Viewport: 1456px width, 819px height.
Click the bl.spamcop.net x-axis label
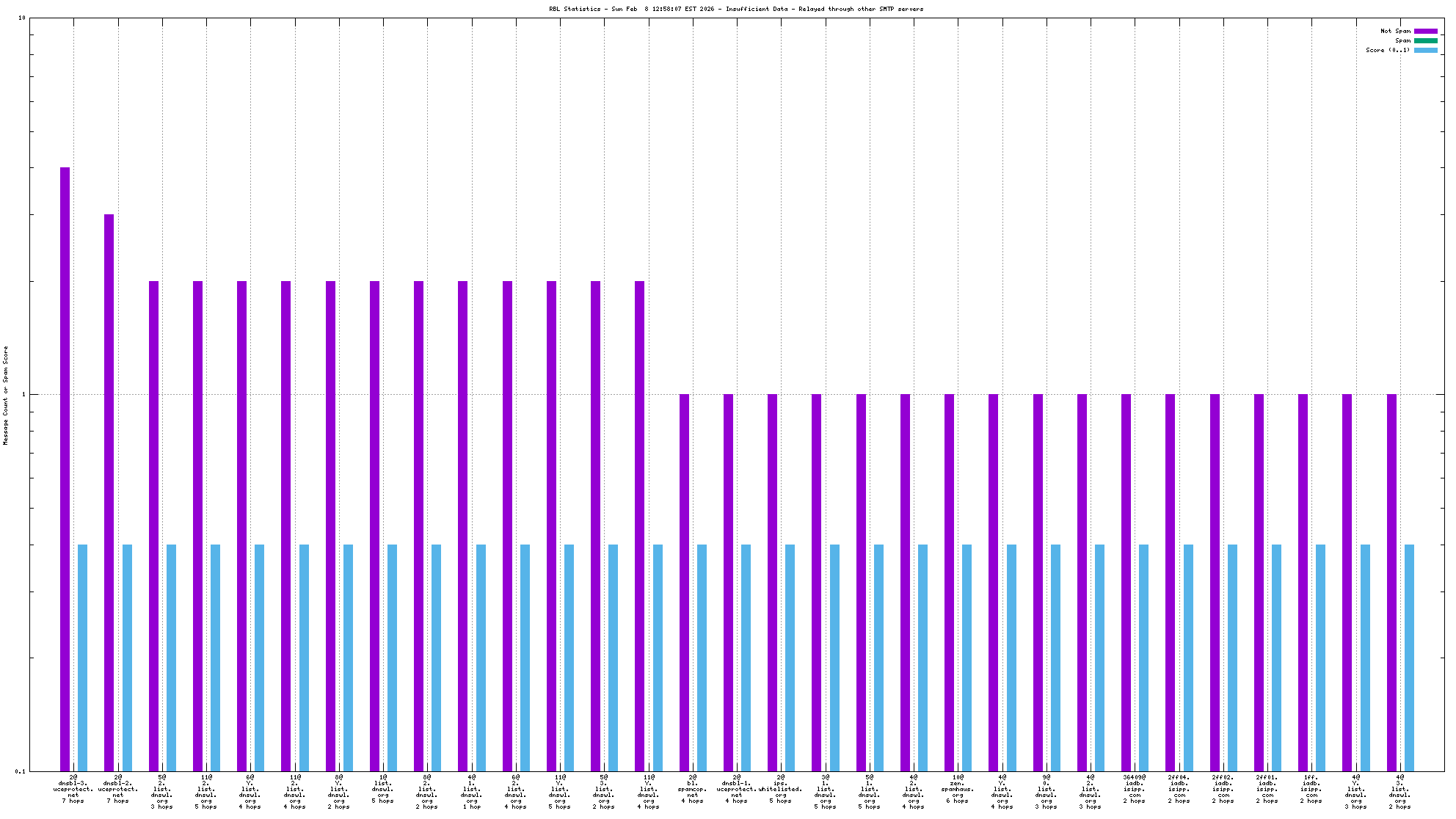(692, 789)
